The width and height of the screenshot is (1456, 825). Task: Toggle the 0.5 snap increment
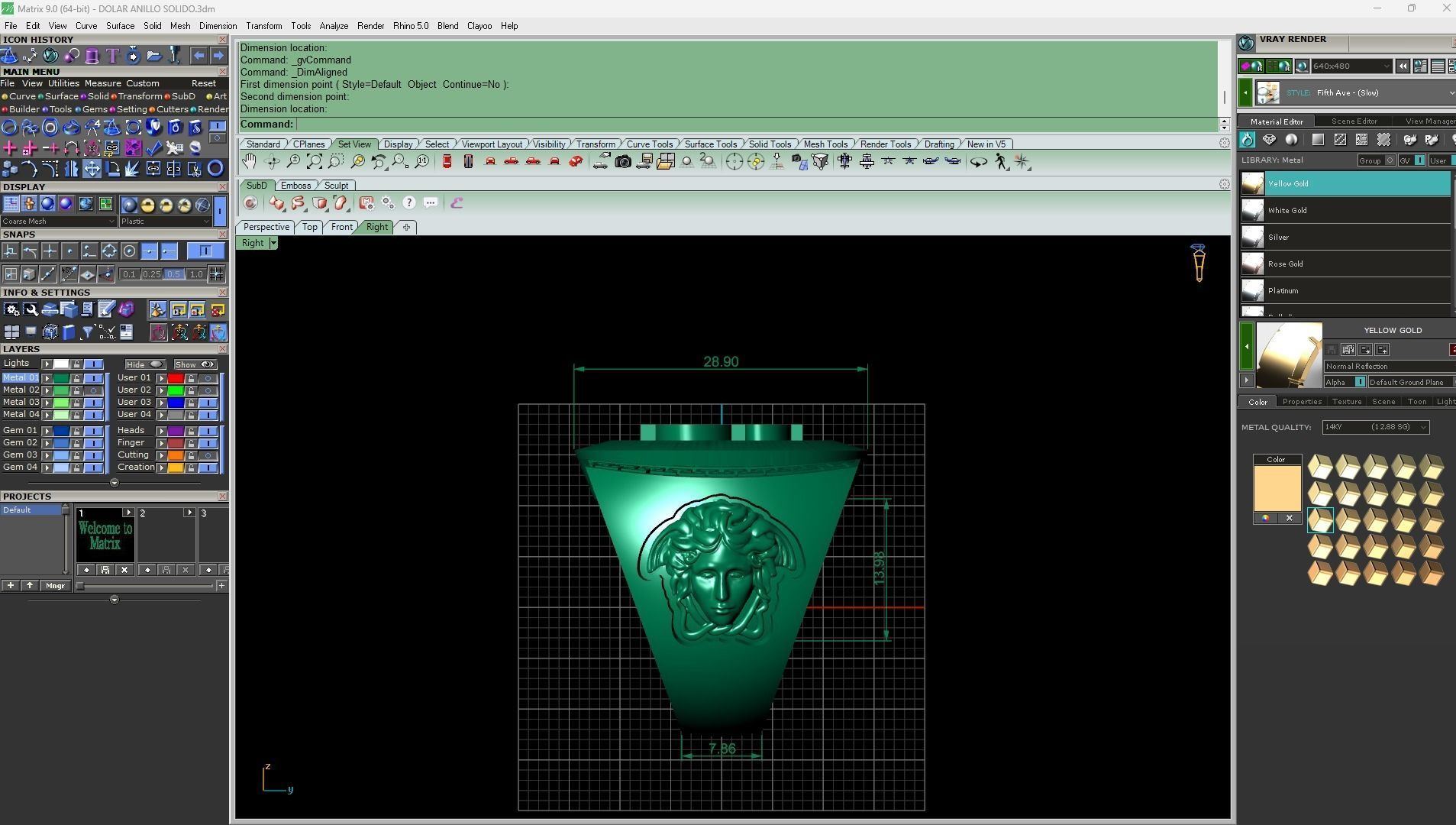(x=173, y=274)
